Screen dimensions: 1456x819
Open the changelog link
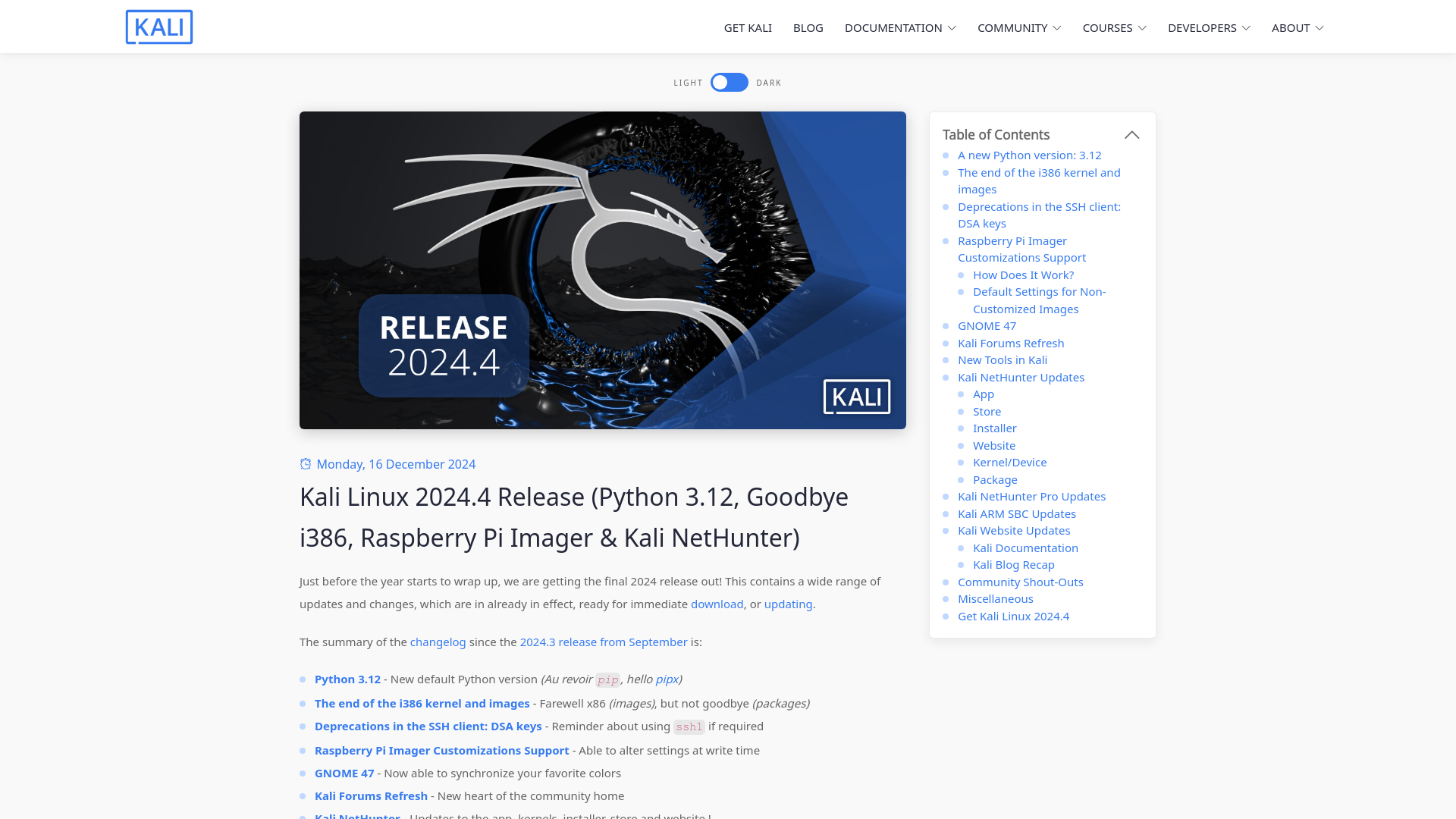(438, 642)
